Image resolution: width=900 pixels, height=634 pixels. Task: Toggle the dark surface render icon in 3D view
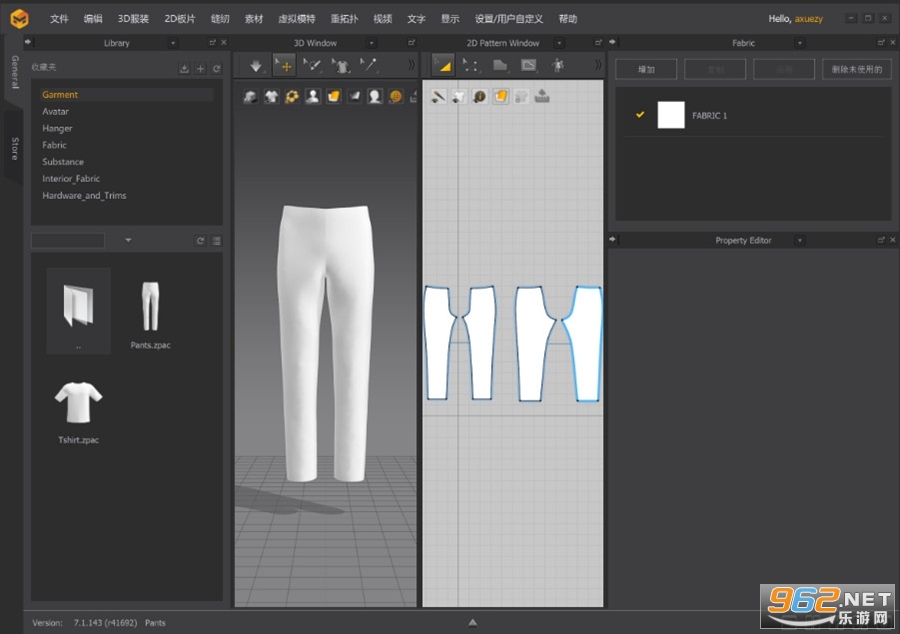point(354,96)
